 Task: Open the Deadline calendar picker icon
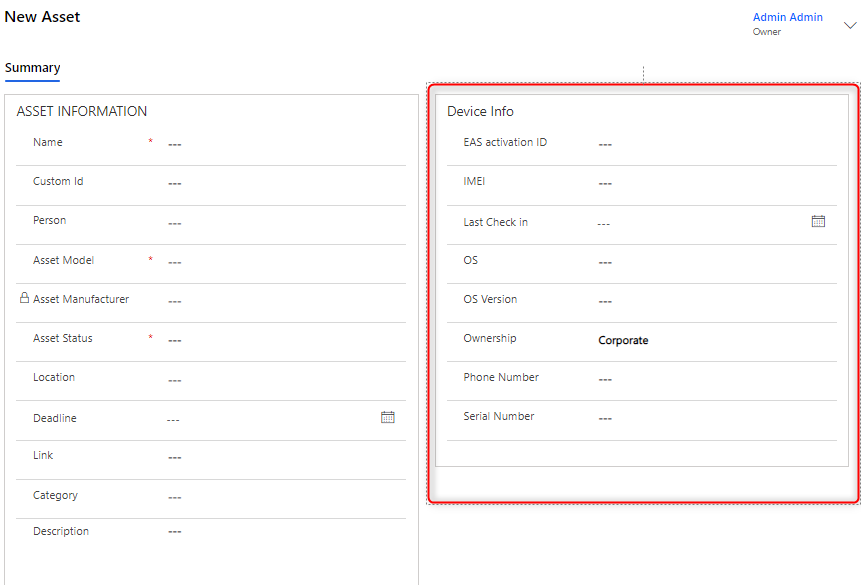(388, 417)
